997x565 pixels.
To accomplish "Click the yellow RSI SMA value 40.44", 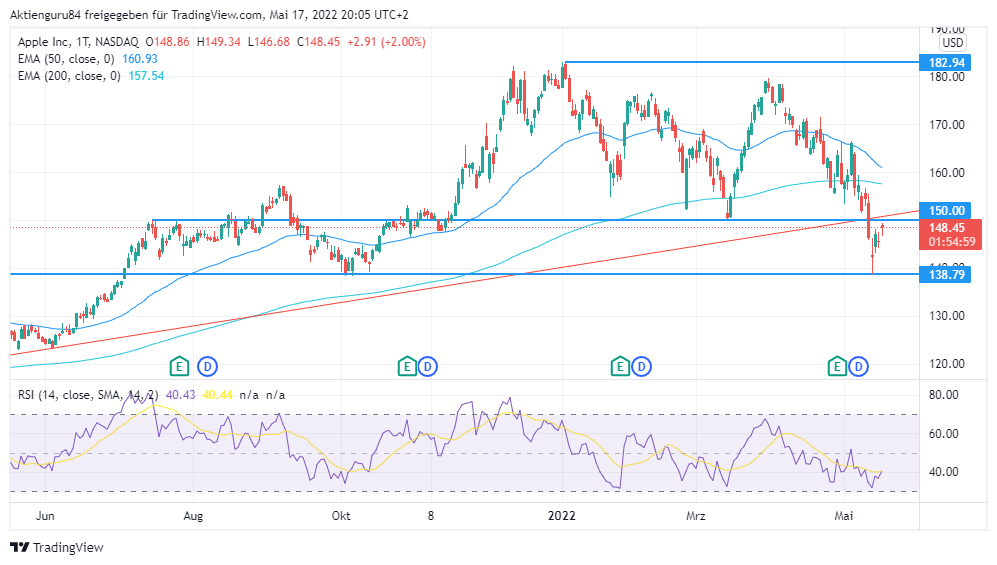I will [x=217, y=395].
